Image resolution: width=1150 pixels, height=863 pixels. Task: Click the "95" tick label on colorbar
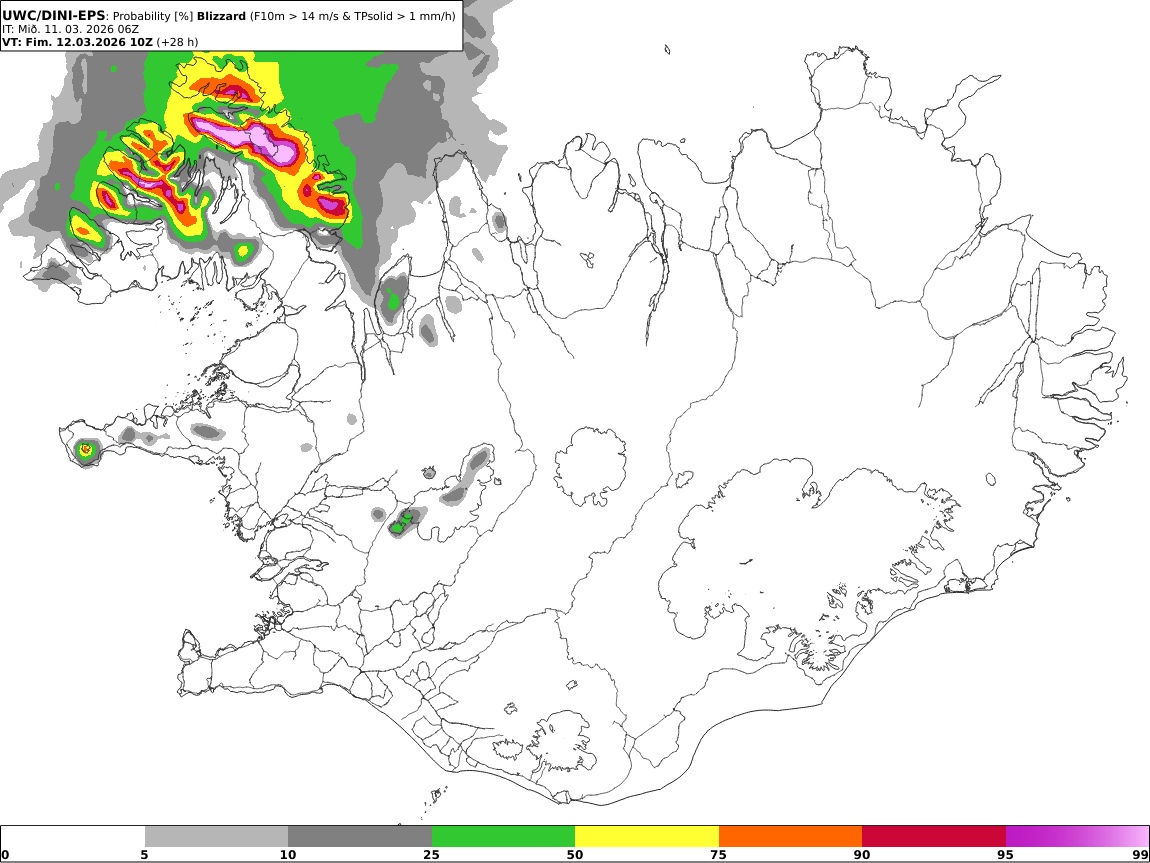1005,855
